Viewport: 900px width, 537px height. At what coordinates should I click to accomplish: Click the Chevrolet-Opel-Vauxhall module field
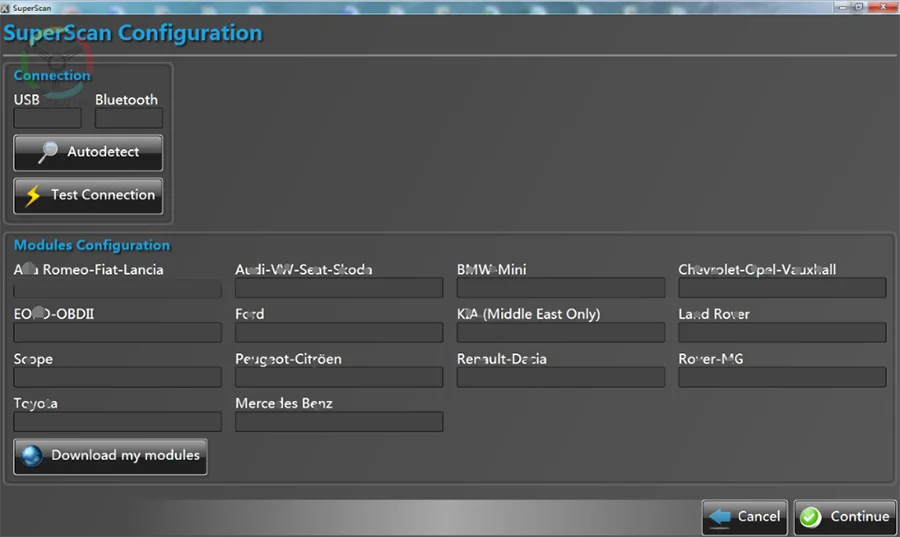tap(782, 288)
